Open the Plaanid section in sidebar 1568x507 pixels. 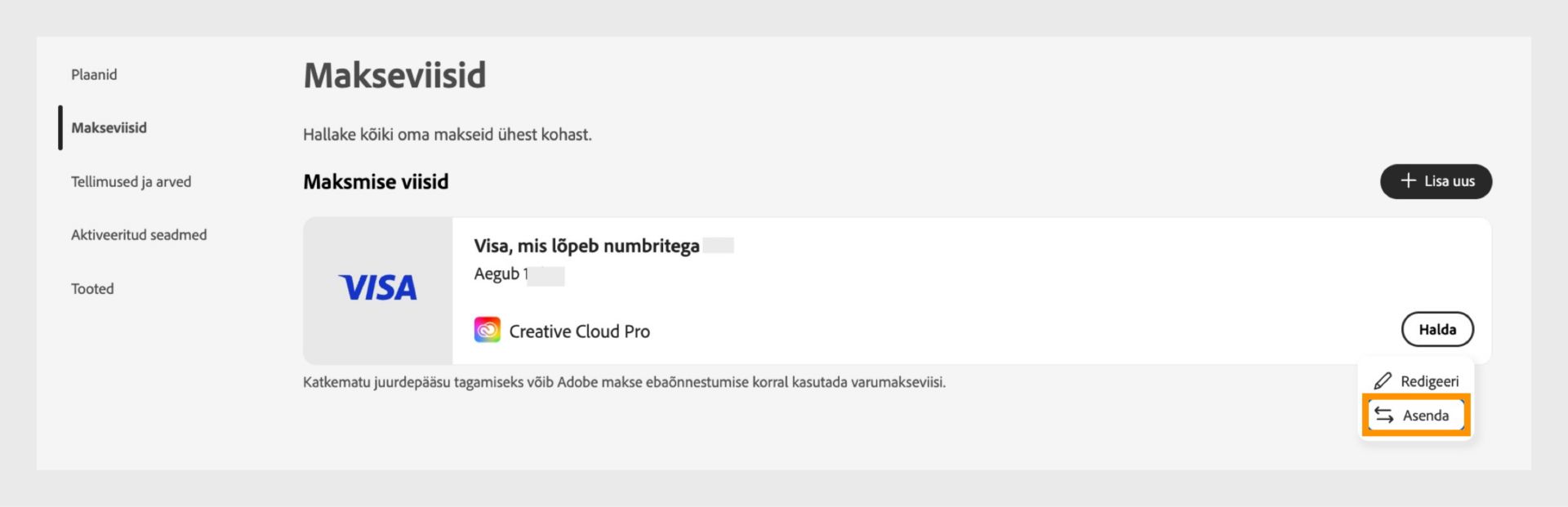pos(94,74)
